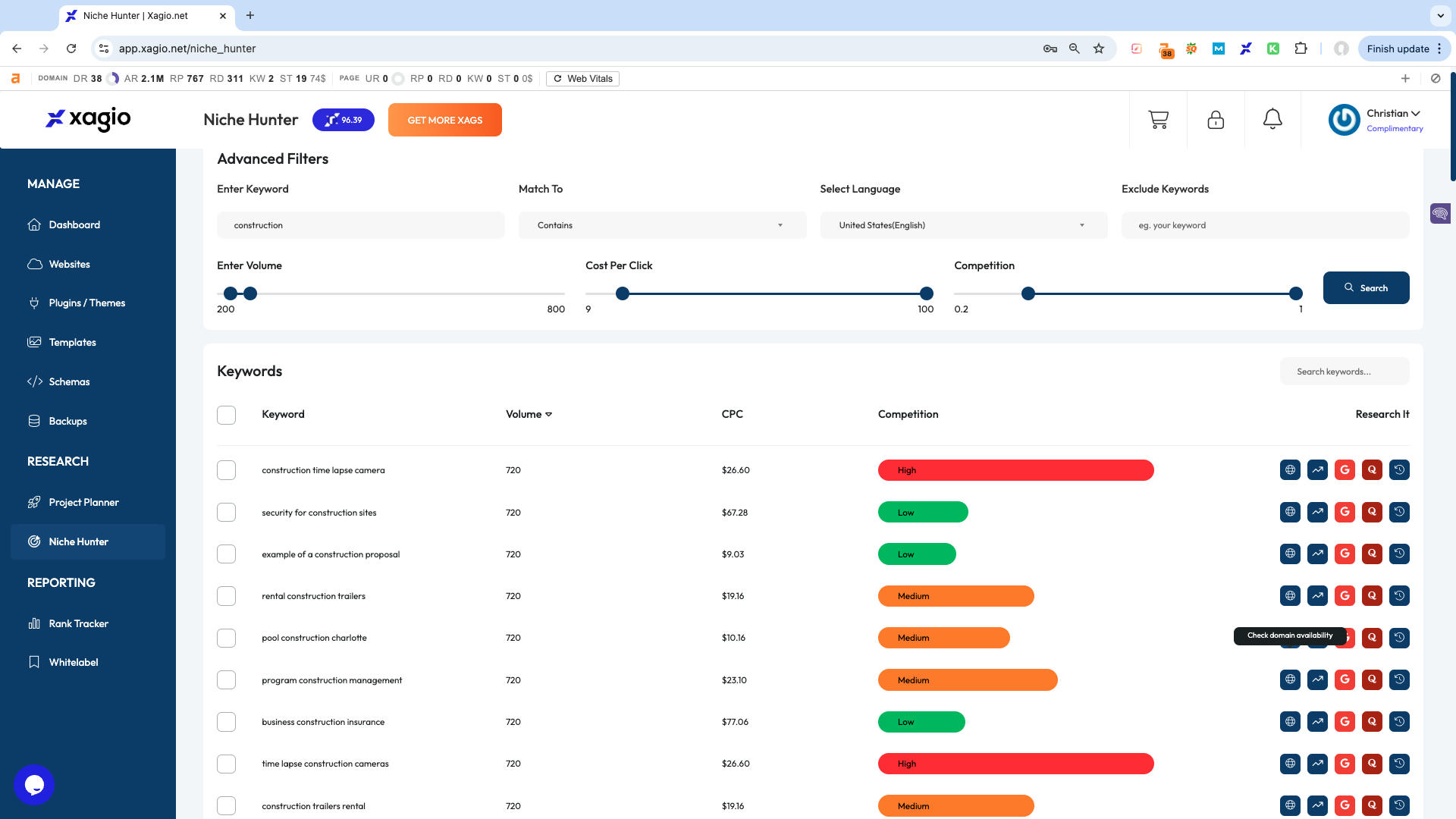
Task: Sort keywords by Volume column
Action: tap(529, 414)
